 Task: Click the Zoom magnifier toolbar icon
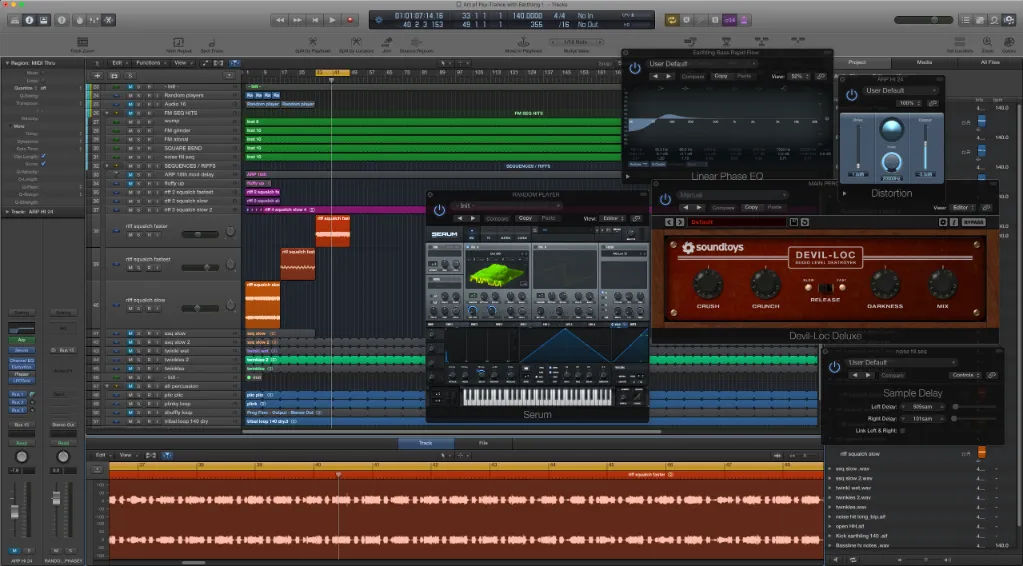[987, 44]
